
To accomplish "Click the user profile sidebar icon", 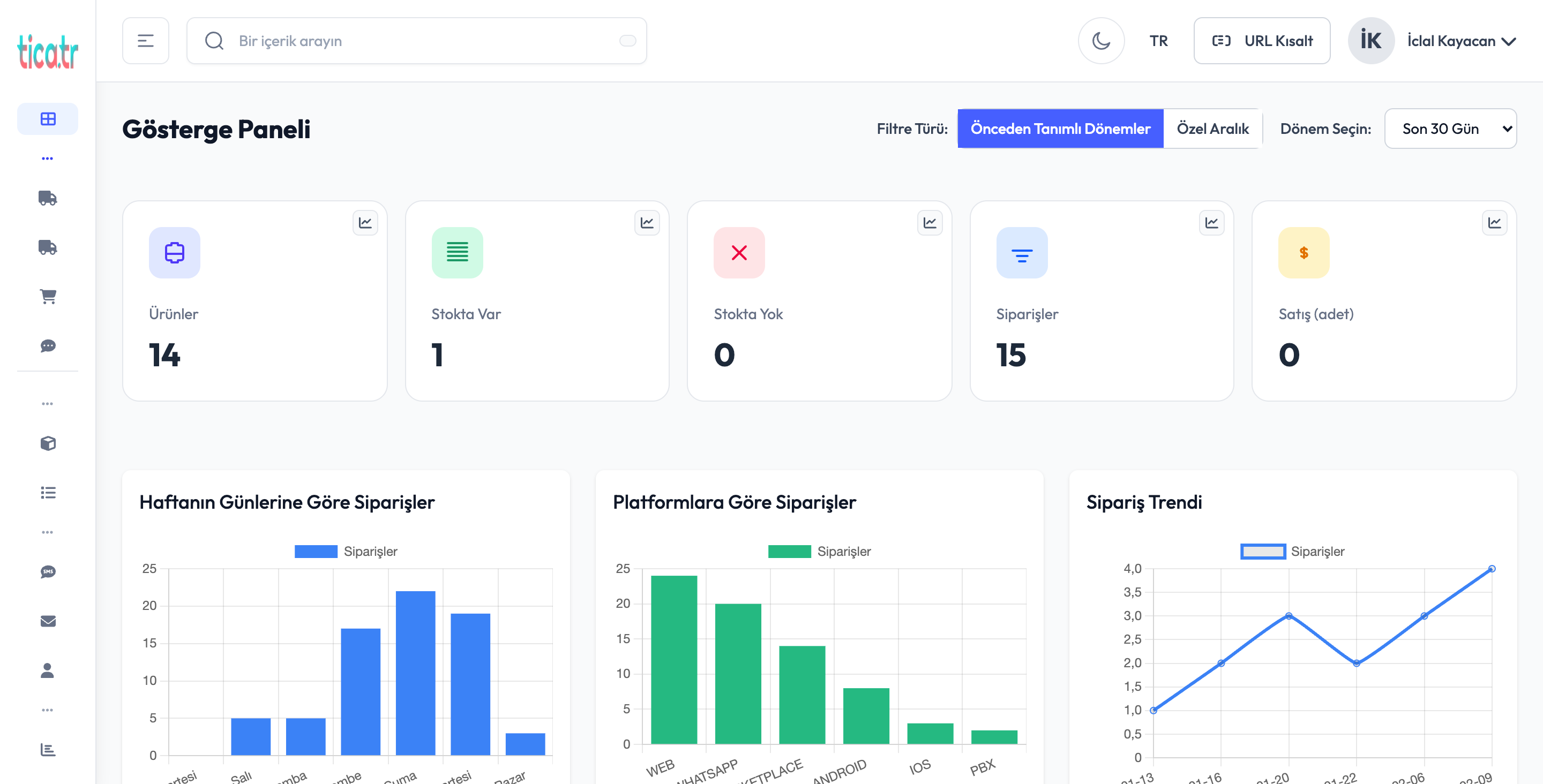I will [48, 670].
